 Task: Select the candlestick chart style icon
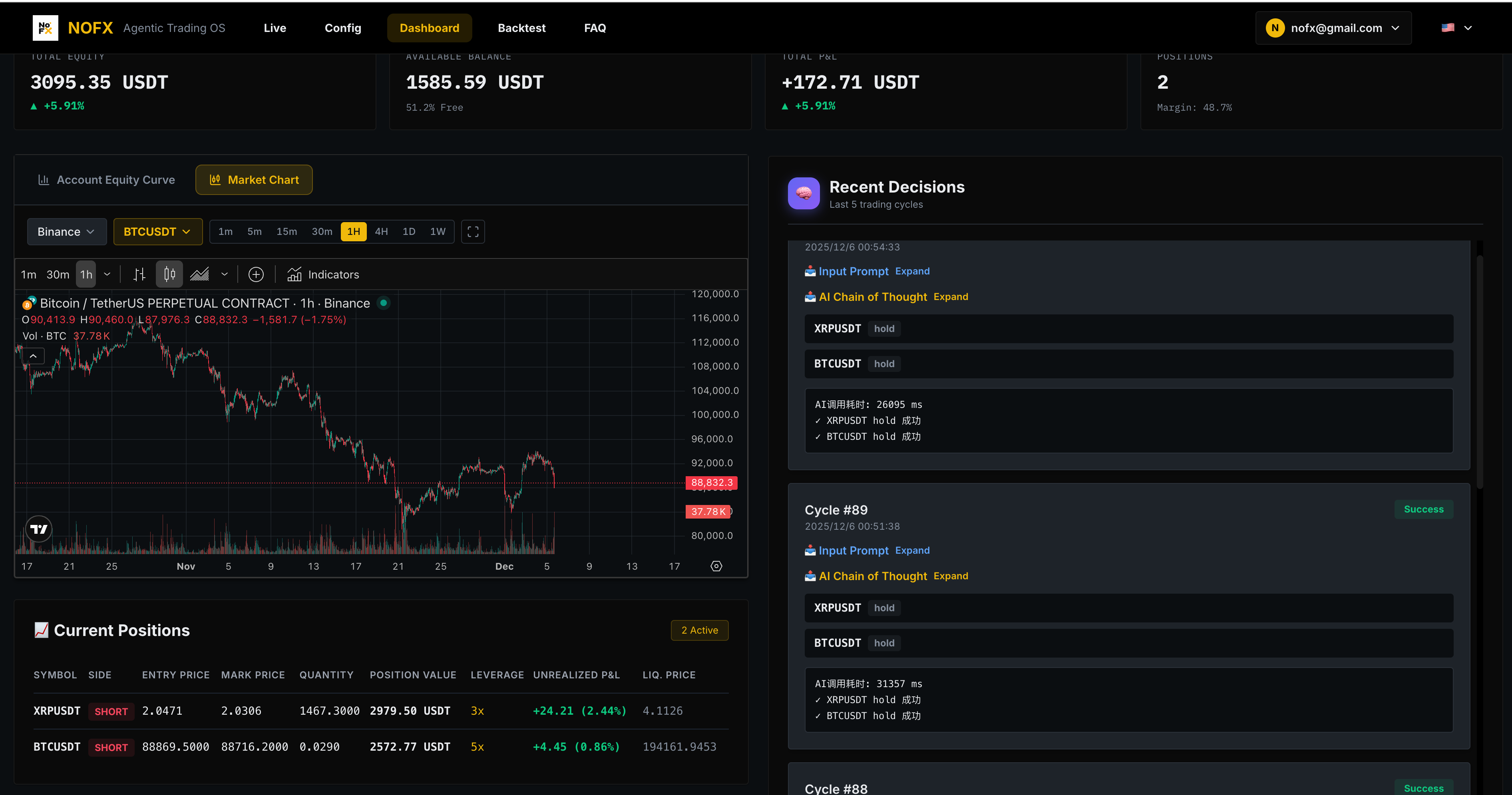pos(169,274)
